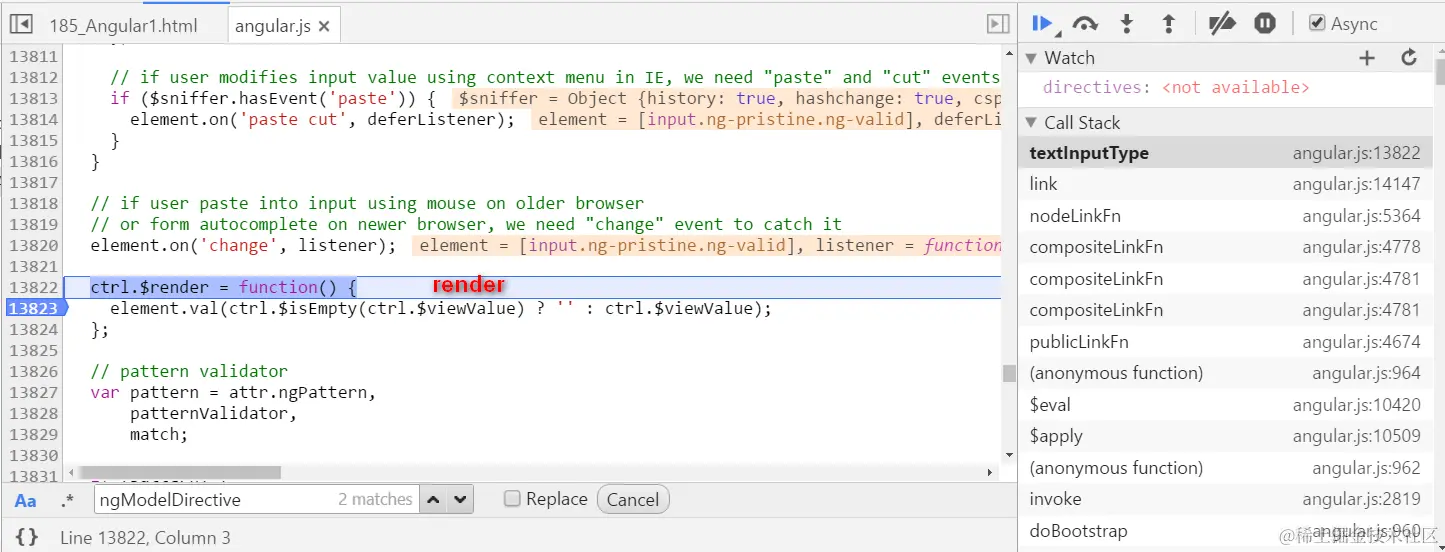The width and height of the screenshot is (1445, 552).
Task: Select the doBootstrap call stack frame
Action: [x=1225, y=531]
